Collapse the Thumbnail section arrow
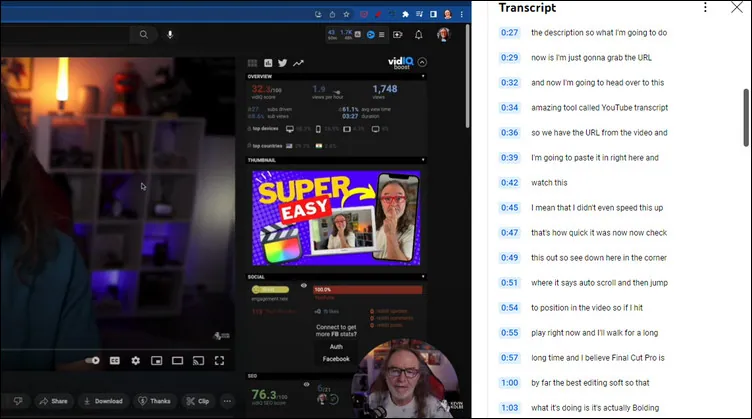Screen dimensions: 752x419 pos(423,160)
